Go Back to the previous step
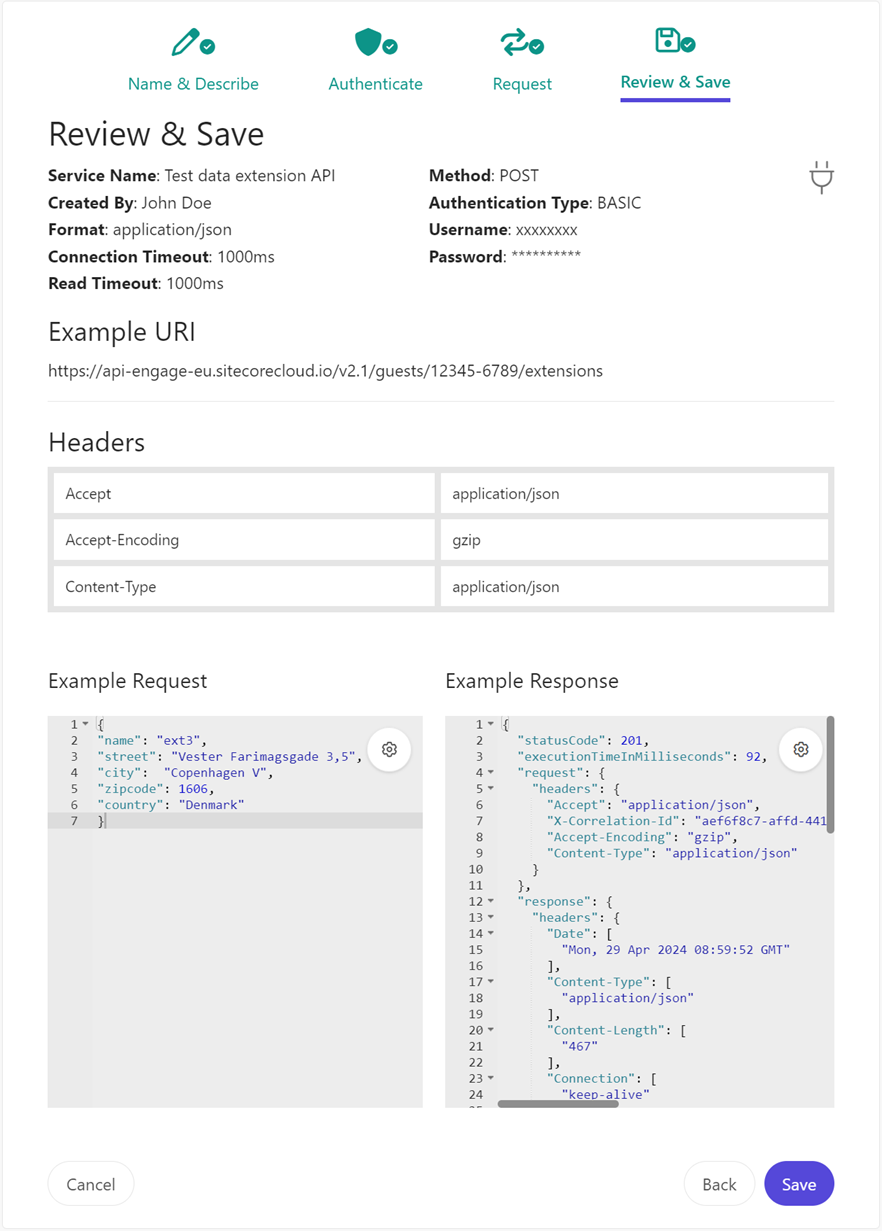 click(719, 1184)
